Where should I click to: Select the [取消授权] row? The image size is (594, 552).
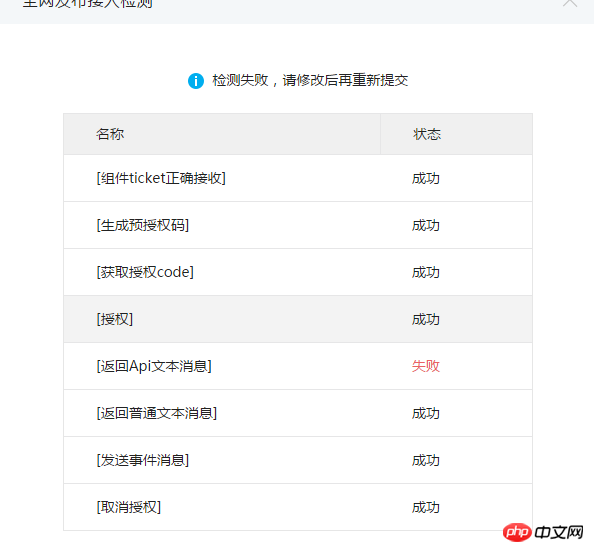tap(298, 507)
